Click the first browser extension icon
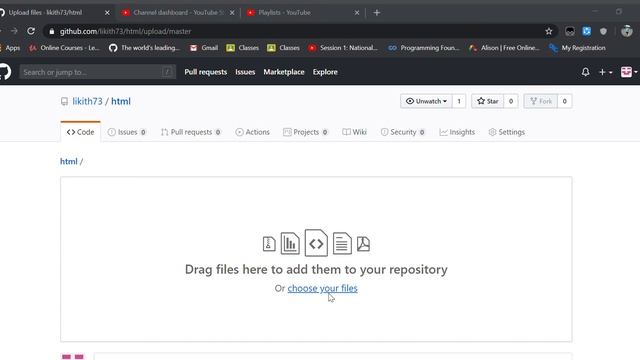The width and height of the screenshot is (640, 360). point(570,31)
